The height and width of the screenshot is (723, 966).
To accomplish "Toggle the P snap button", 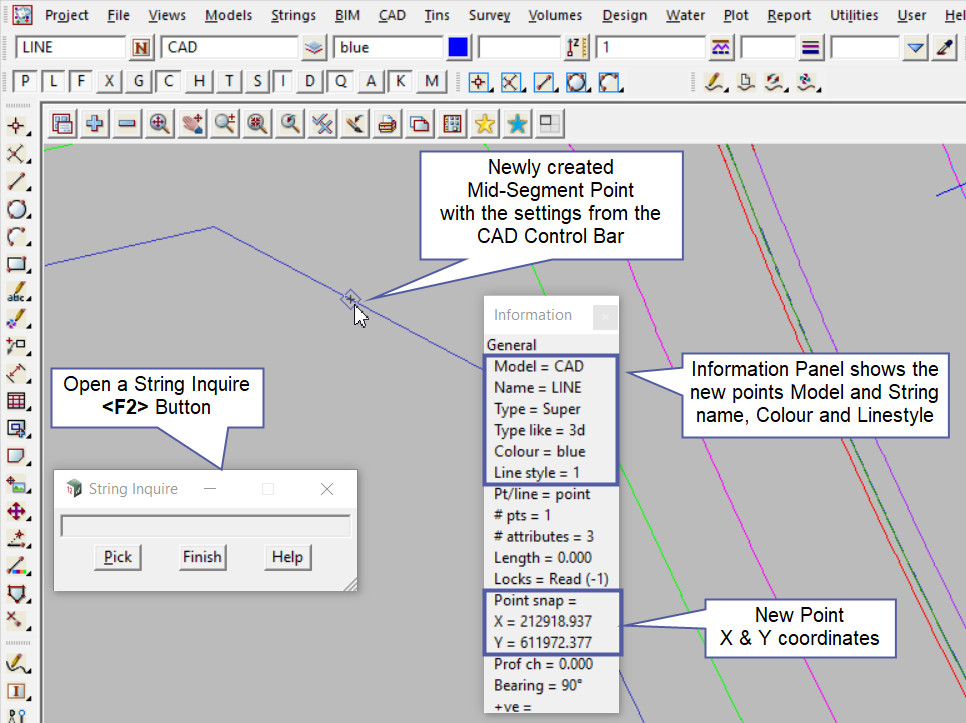I will 27,81.
